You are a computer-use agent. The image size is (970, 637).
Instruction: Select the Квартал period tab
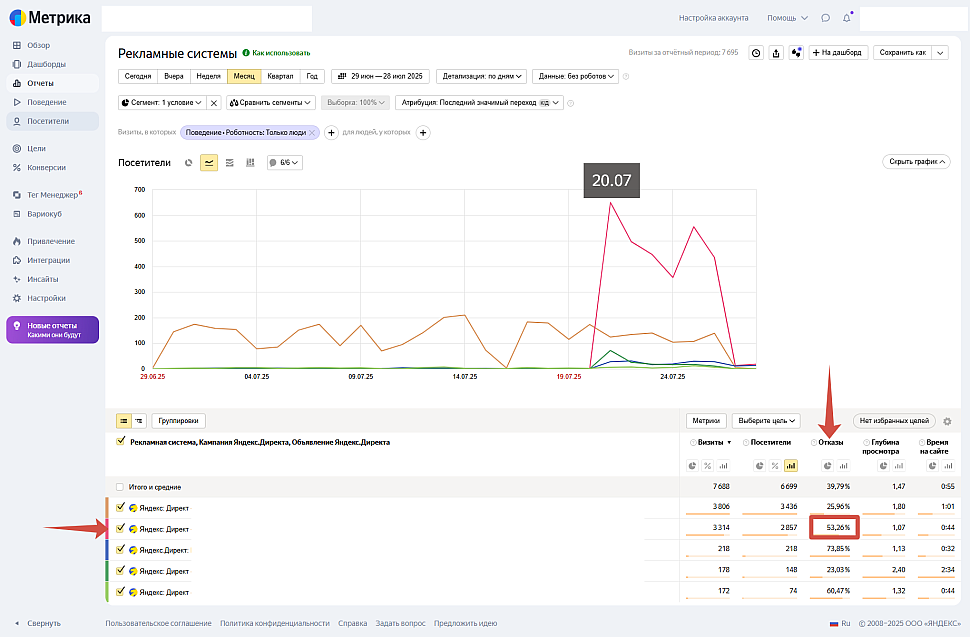tap(280, 76)
